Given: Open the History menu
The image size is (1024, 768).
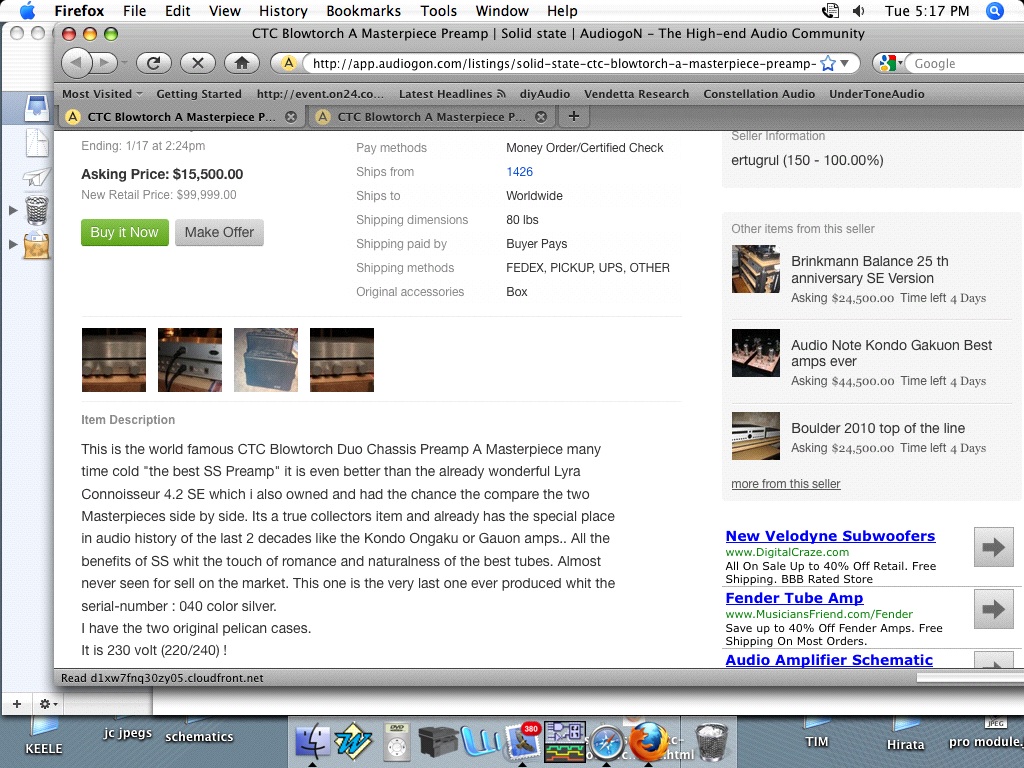Looking at the screenshot, I should pos(283,11).
